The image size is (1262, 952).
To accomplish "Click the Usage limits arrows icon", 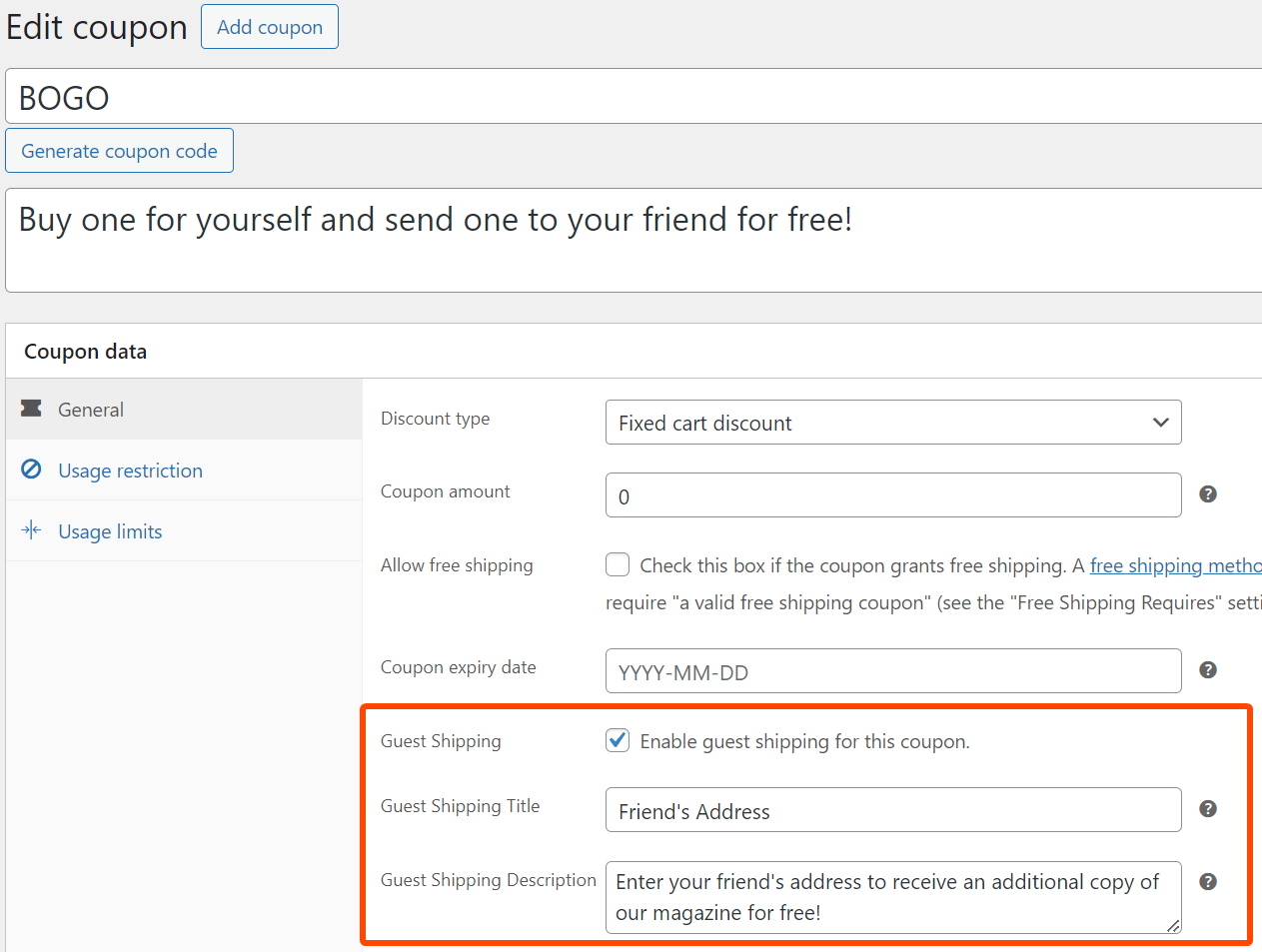I will tap(31, 529).
